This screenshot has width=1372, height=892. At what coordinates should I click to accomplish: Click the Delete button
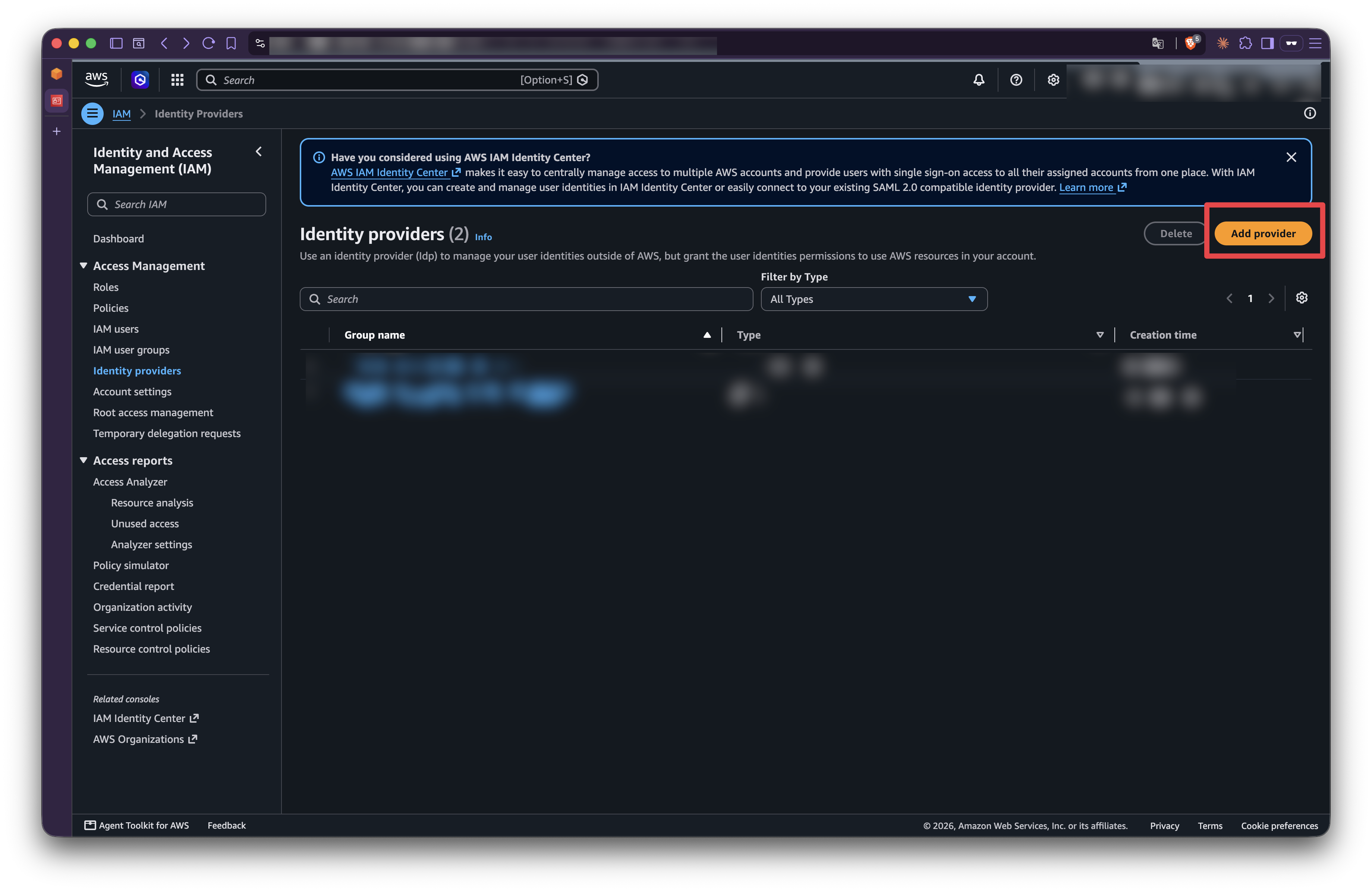click(1175, 233)
